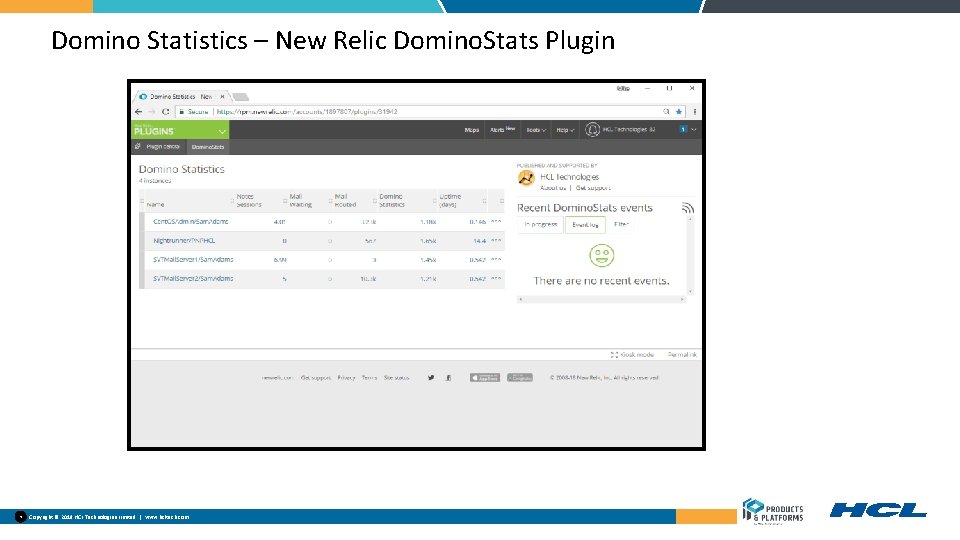This screenshot has width=960, height=540.
Task: Open the Terms footer link
Action: [x=369, y=378]
